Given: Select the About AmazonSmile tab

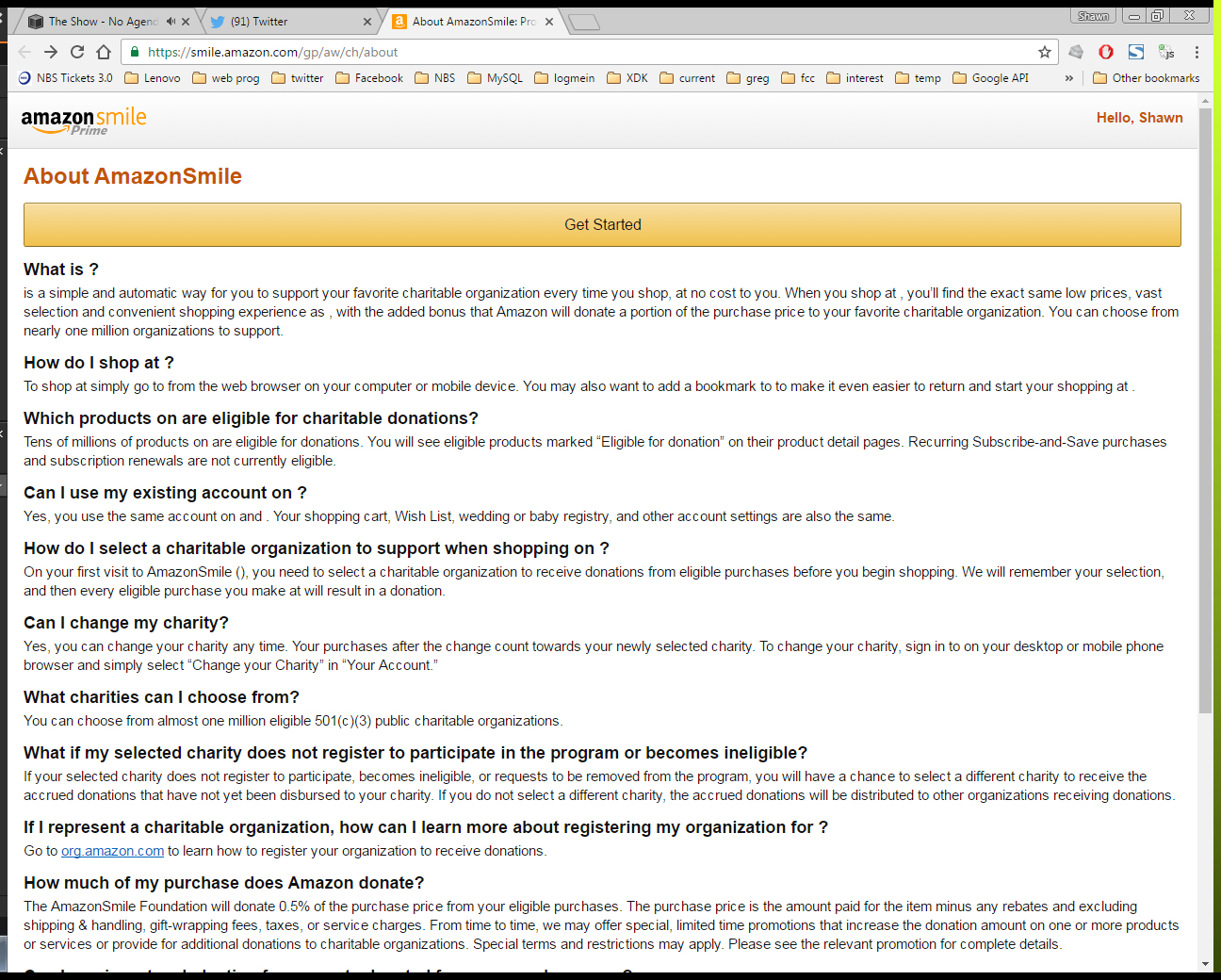Looking at the screenshot, I should [474, 21].
